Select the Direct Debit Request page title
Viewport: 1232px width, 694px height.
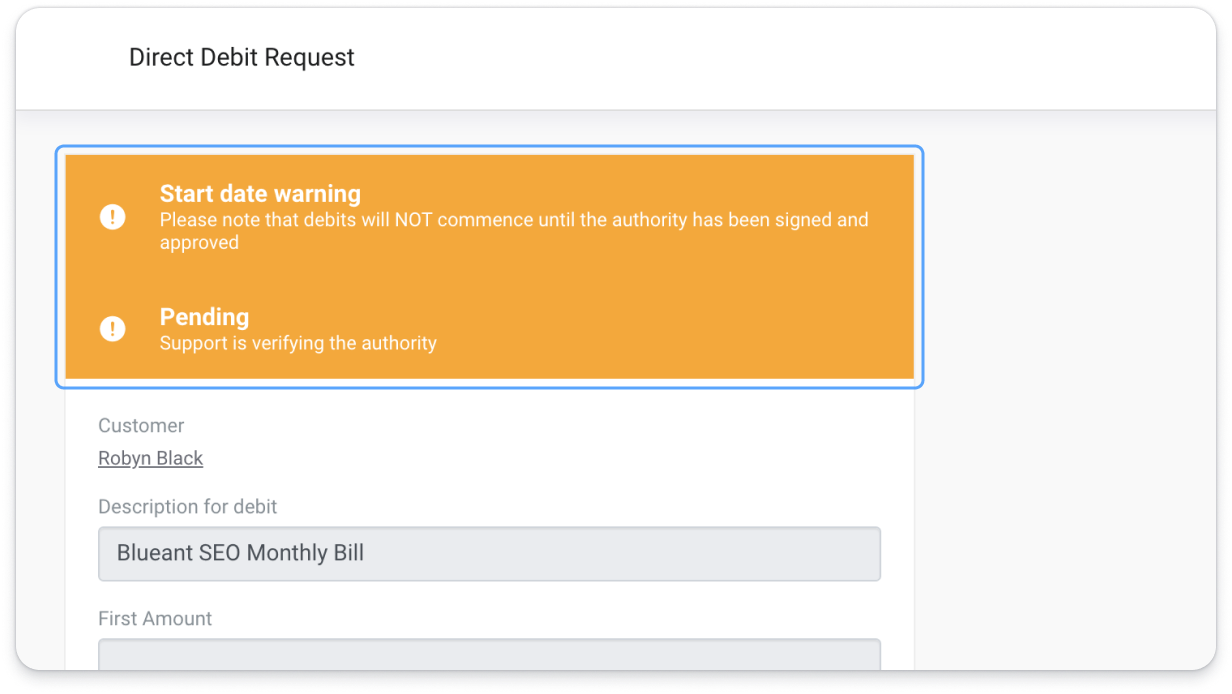tap(242, 58)
